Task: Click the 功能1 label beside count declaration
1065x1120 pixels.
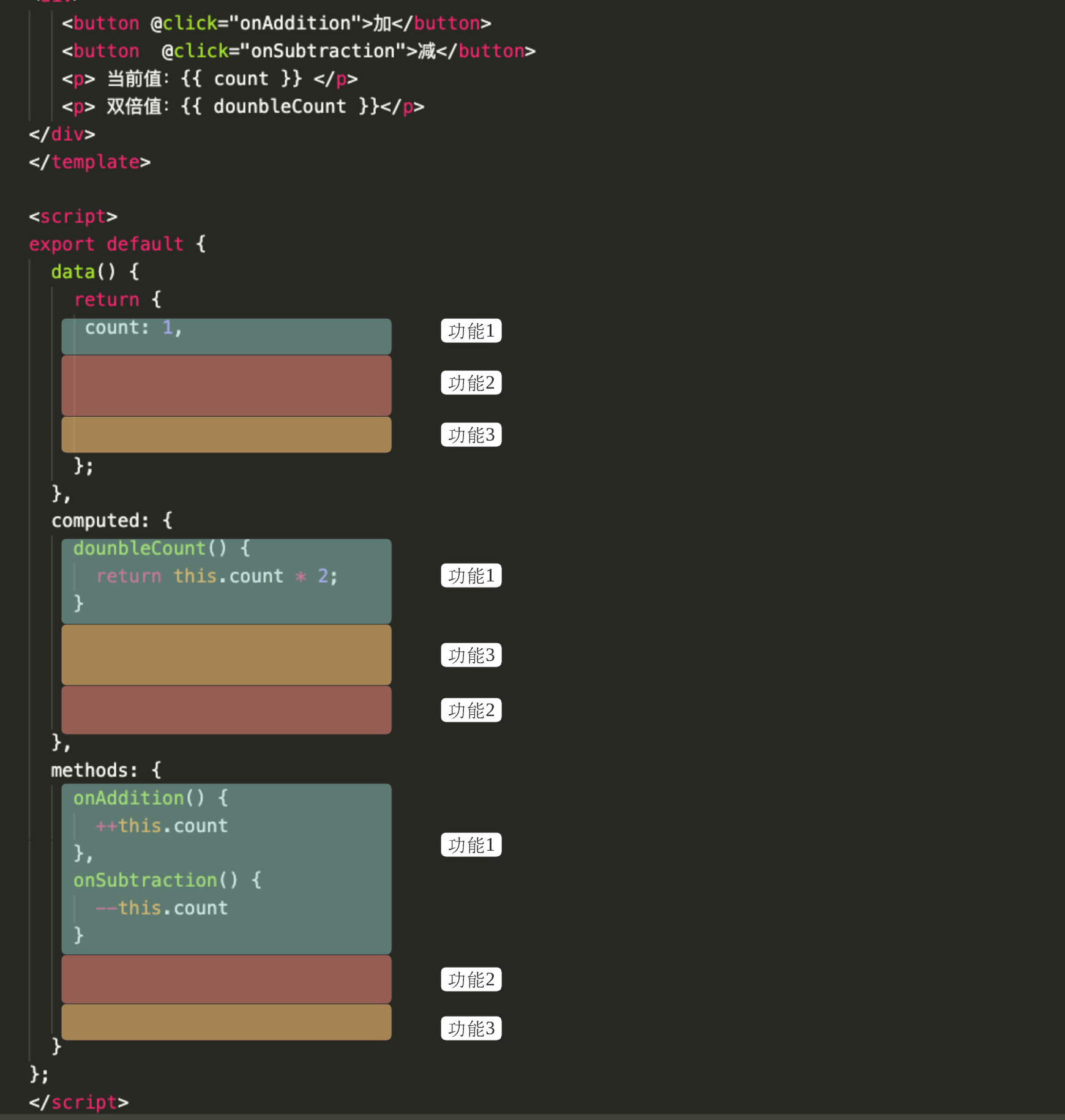Action: [471, 331]
